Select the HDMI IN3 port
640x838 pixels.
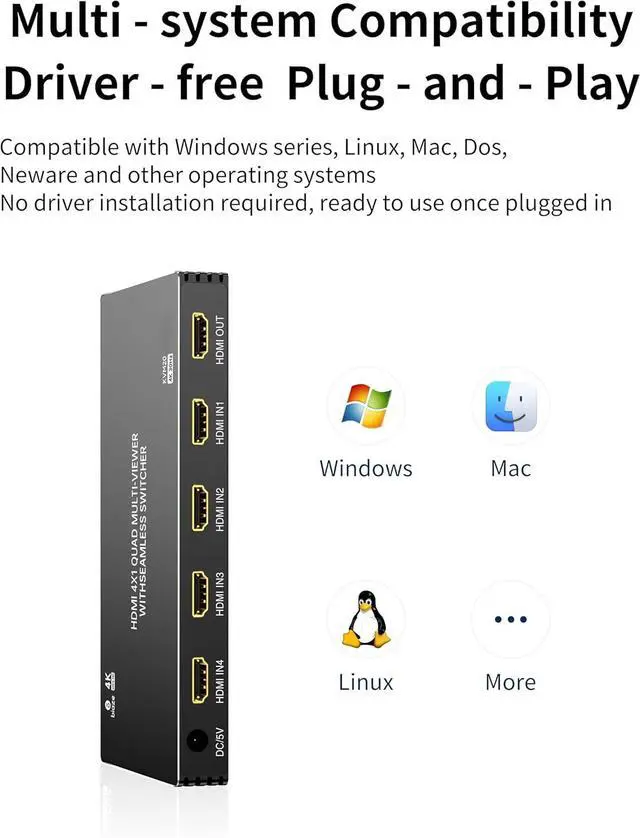(x=200, y=594)
